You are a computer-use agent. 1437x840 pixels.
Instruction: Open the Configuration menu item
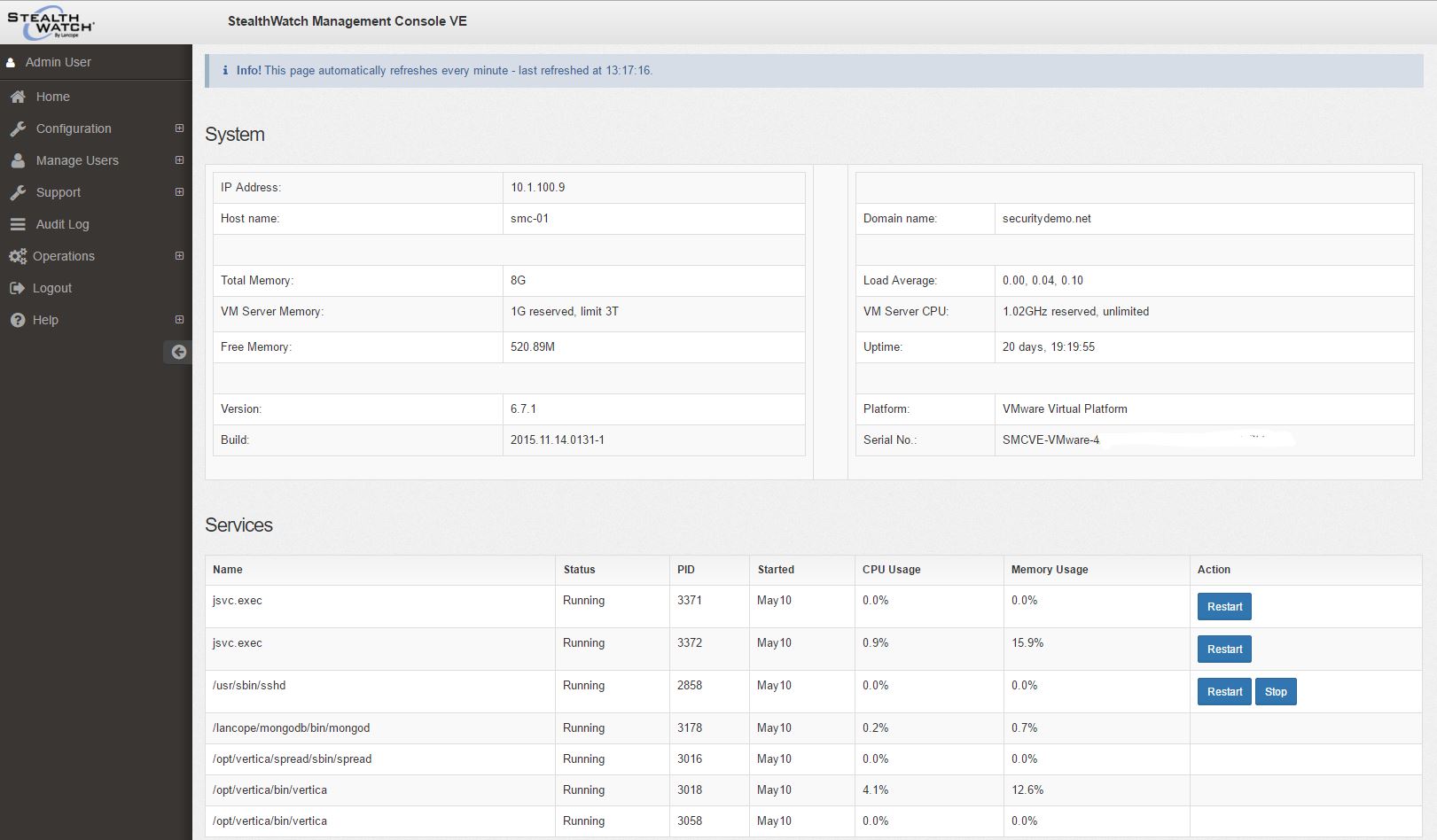point(74,128)
